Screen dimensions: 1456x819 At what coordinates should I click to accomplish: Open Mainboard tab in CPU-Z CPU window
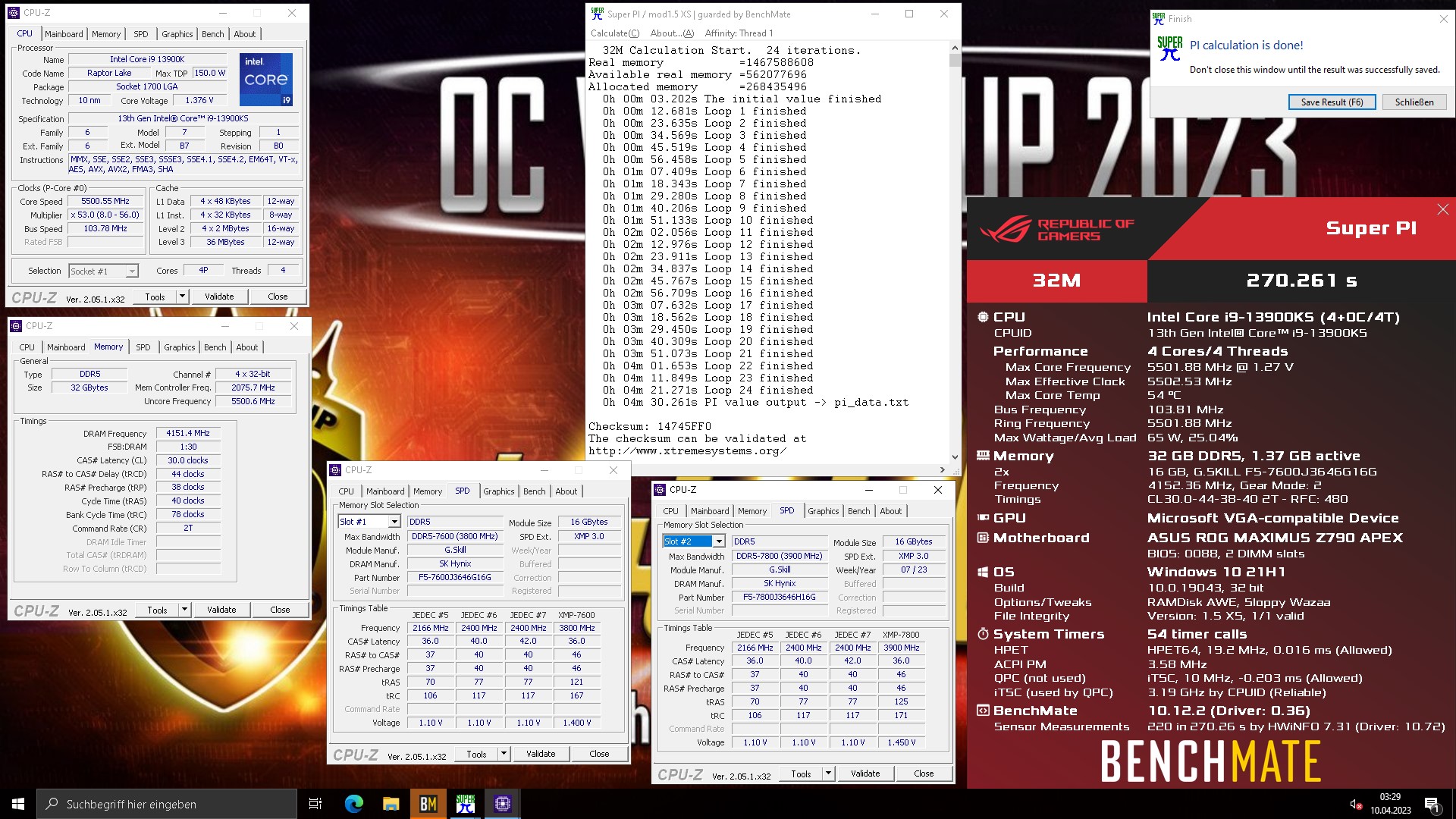(64, 34)
